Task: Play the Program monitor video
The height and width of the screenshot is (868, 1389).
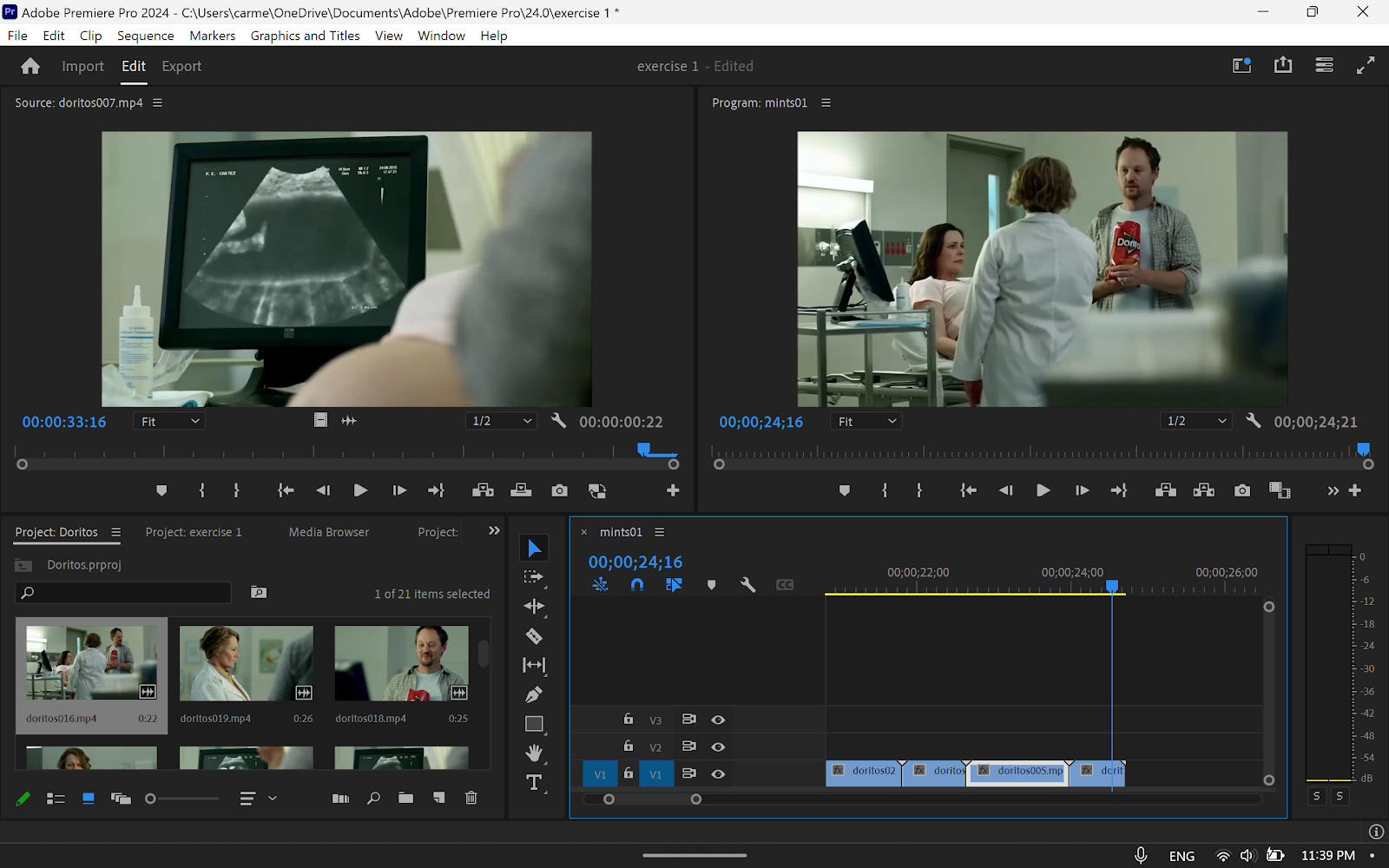Action: click(x=1043, y=490)
